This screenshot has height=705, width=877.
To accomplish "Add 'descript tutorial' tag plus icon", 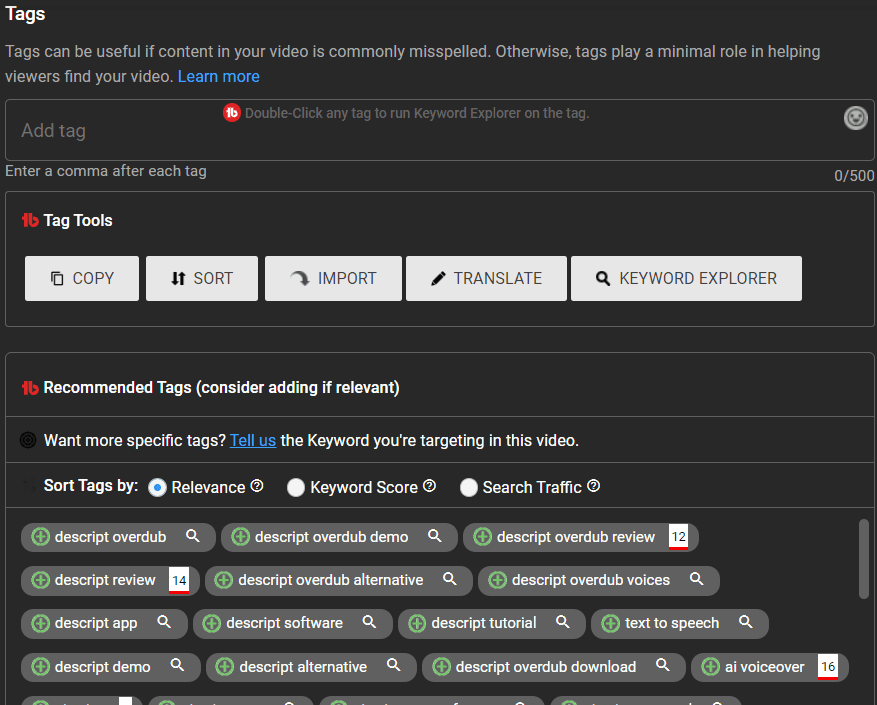I will click(x=417, y=623).
